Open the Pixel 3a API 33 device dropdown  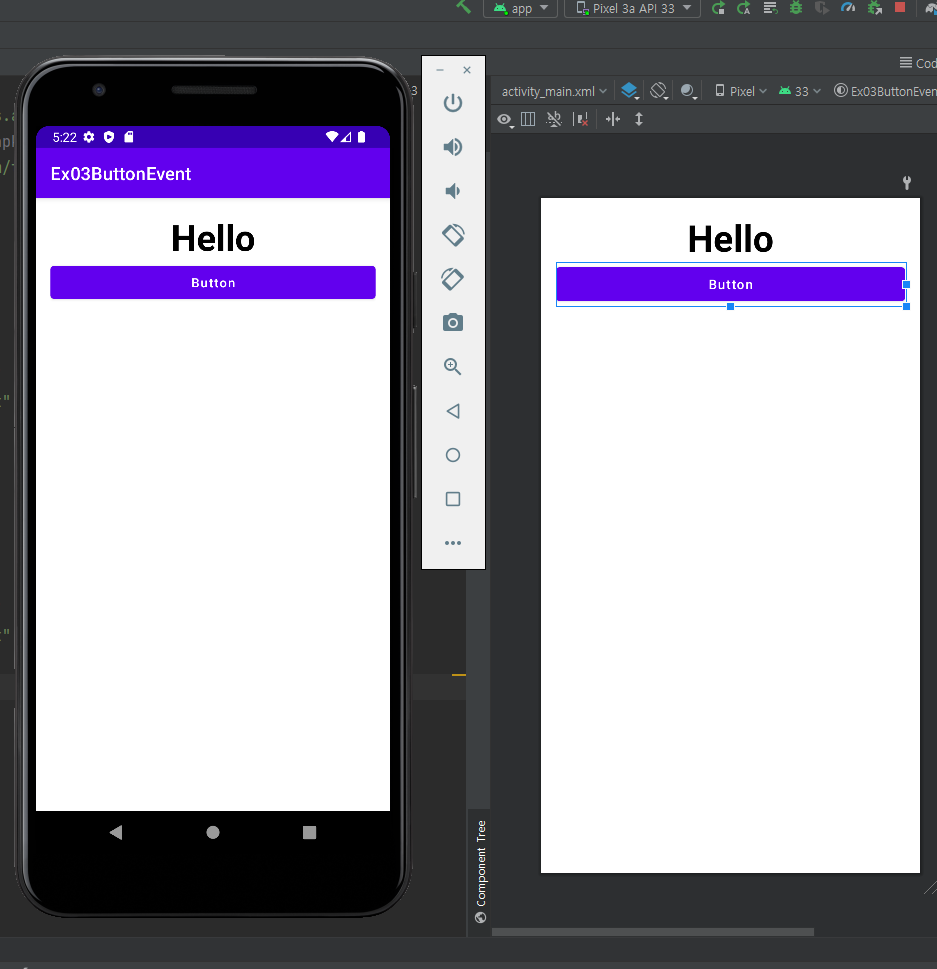632,8
